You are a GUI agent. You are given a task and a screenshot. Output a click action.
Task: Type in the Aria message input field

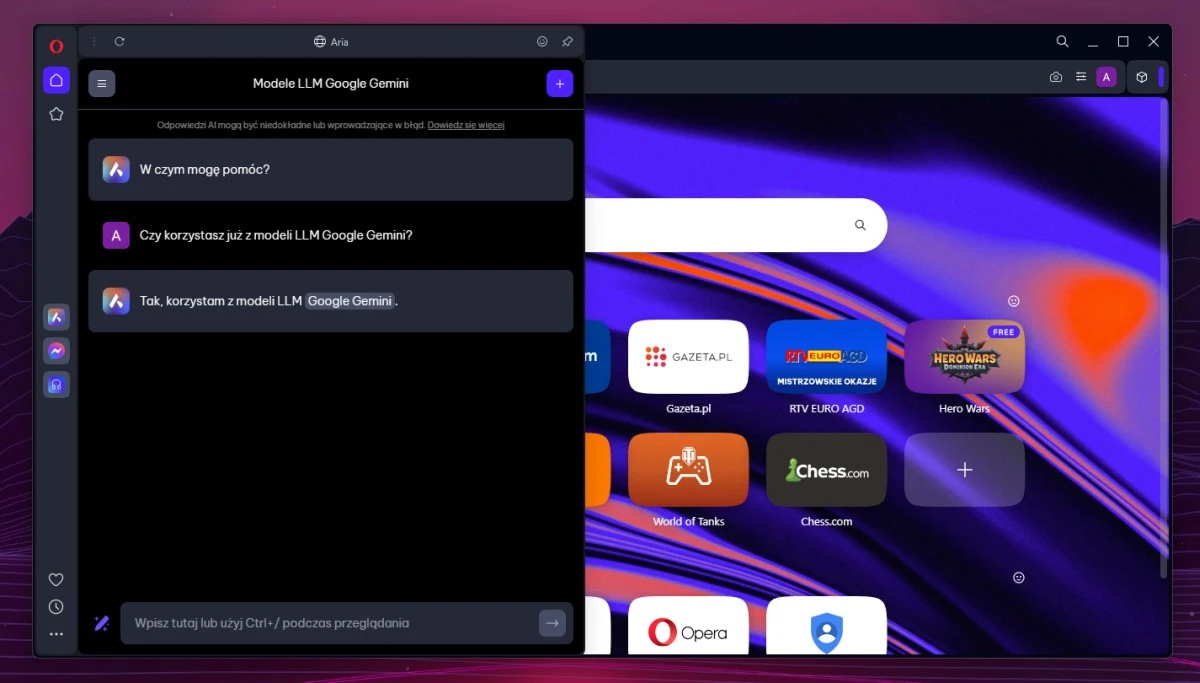coord(330,623)
